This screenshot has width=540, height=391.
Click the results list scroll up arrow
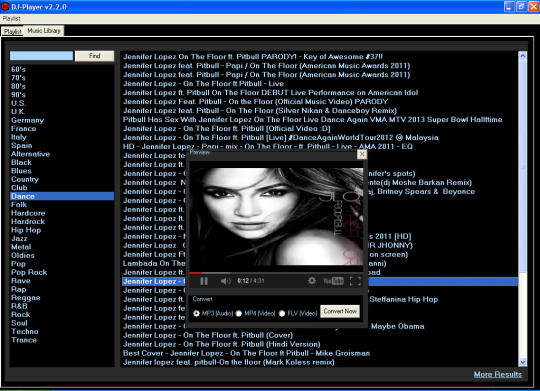pos(522,55)
